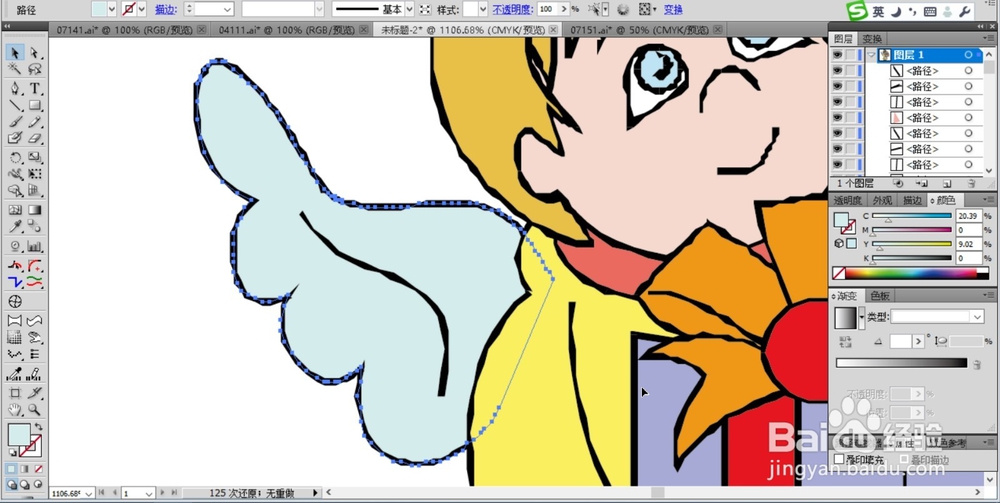Click 描边 link in control bar
The height and width of the screenshot is (503, 1000).
click(x=166, y=10)
